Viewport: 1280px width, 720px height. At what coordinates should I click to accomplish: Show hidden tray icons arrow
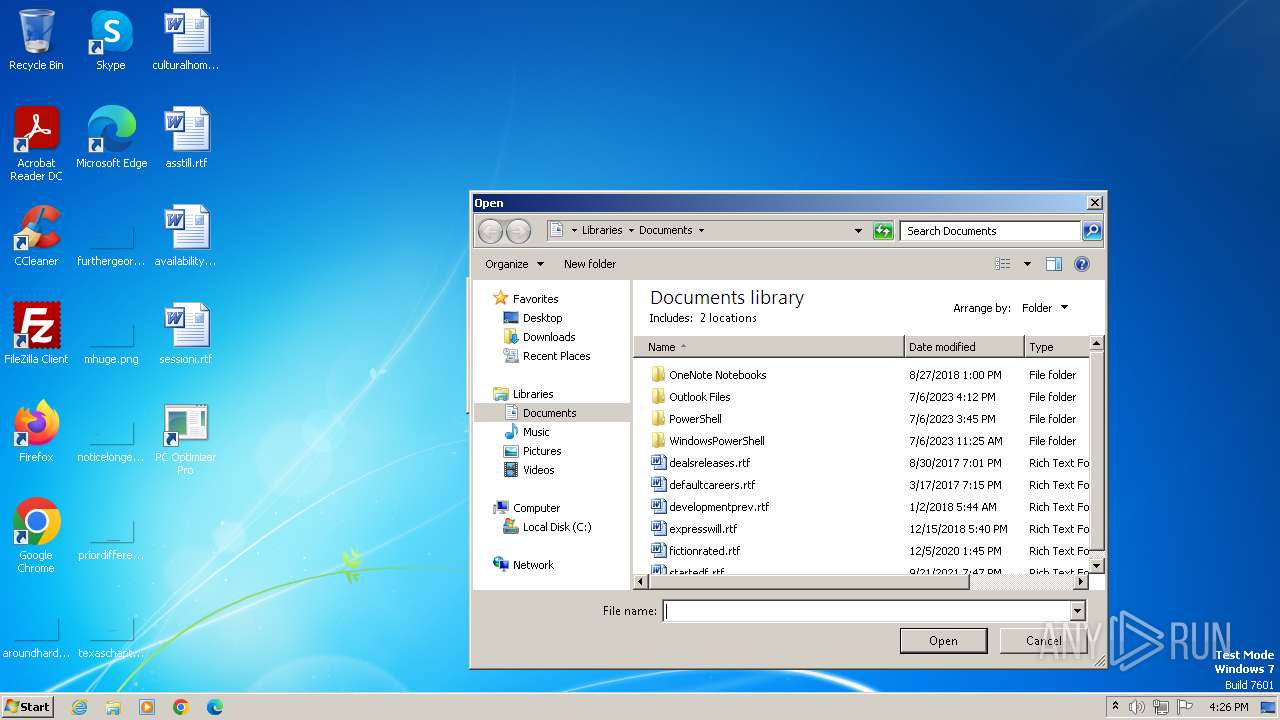pos(1115,707)
